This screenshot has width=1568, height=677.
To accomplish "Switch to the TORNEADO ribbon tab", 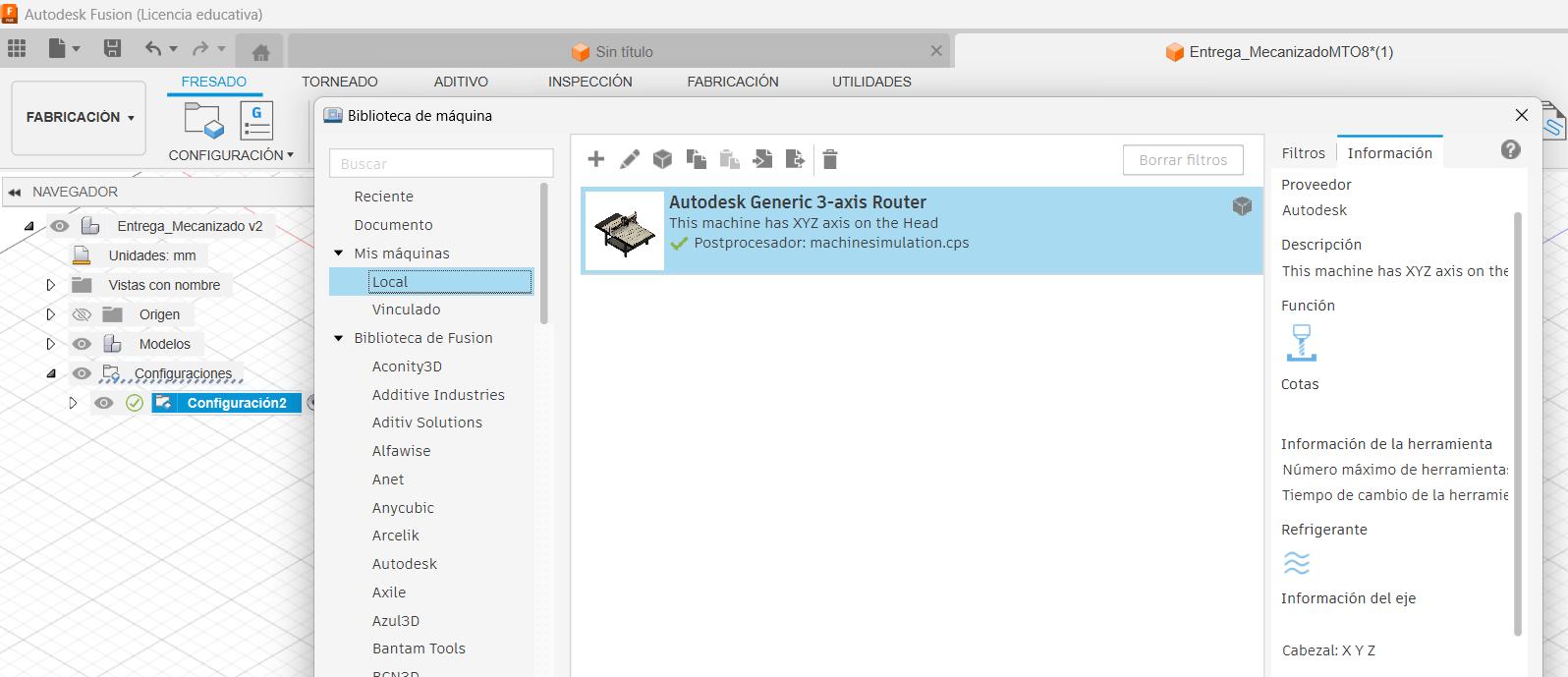I will [339, 82].
